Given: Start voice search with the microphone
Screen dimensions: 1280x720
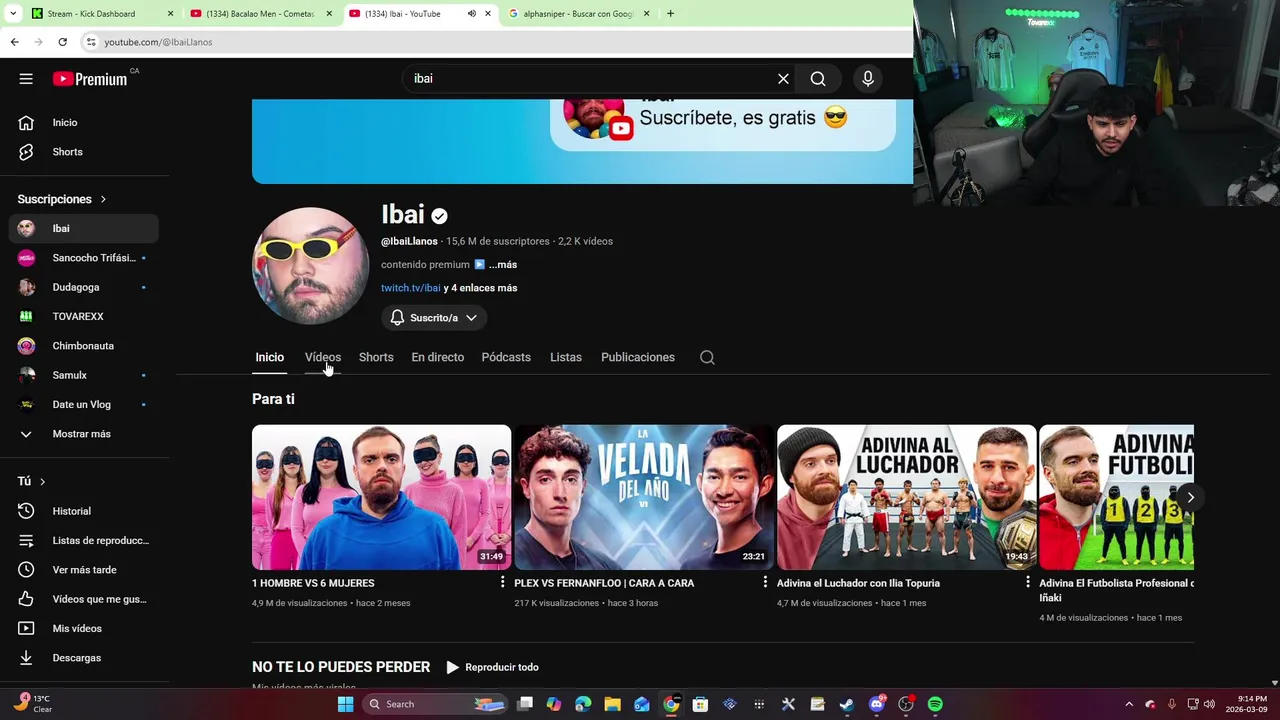Looking at the screenshot, I should pos(868,79).
